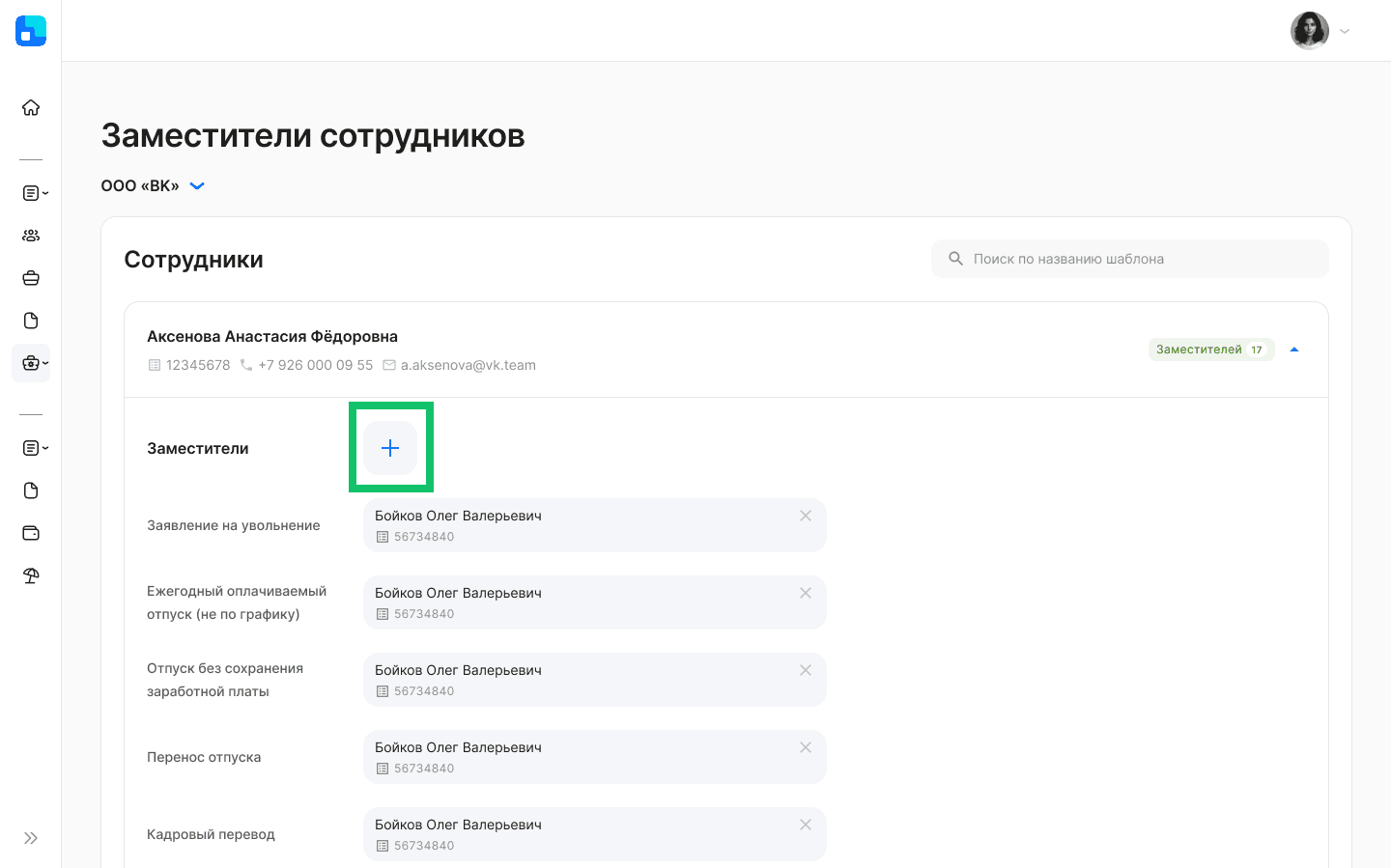
Task: Remove deputy for Кадровый перевод
Action: [x=806, y=825]
